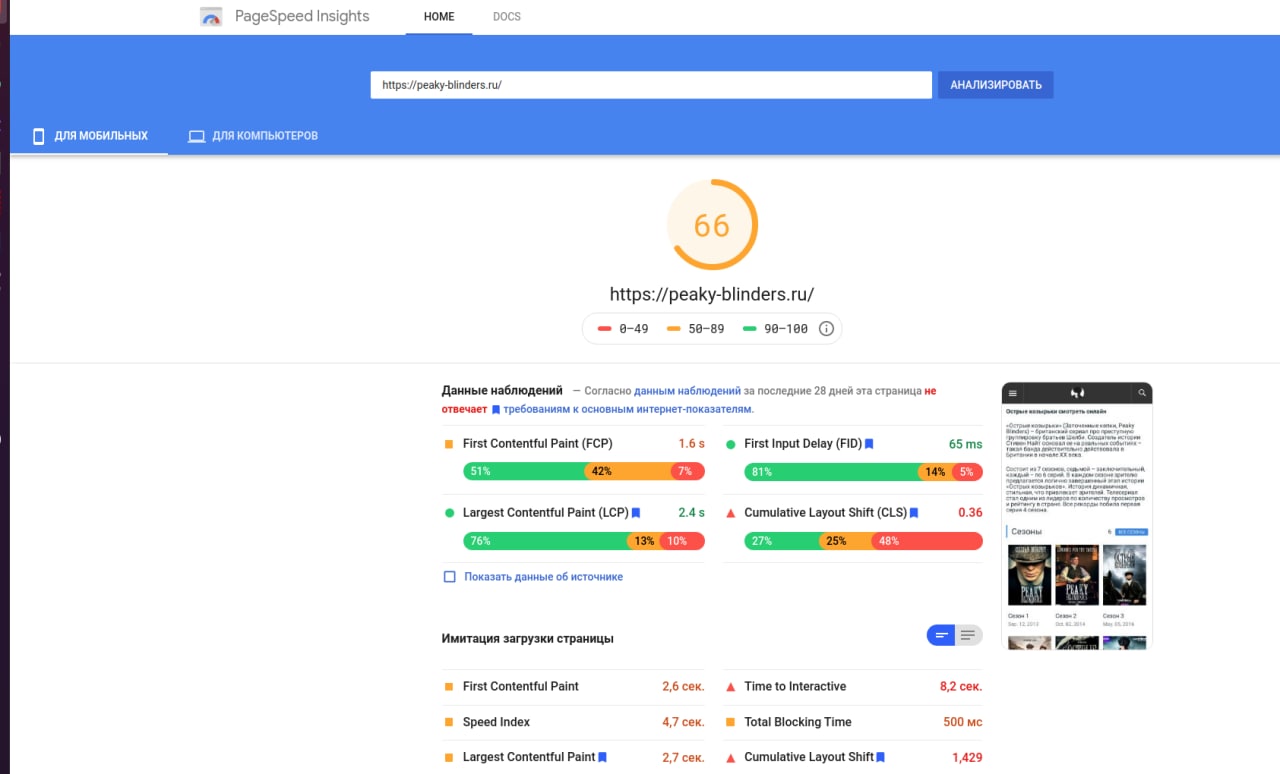Click red 48% segment of CLS bar

[x=927, y=541]
